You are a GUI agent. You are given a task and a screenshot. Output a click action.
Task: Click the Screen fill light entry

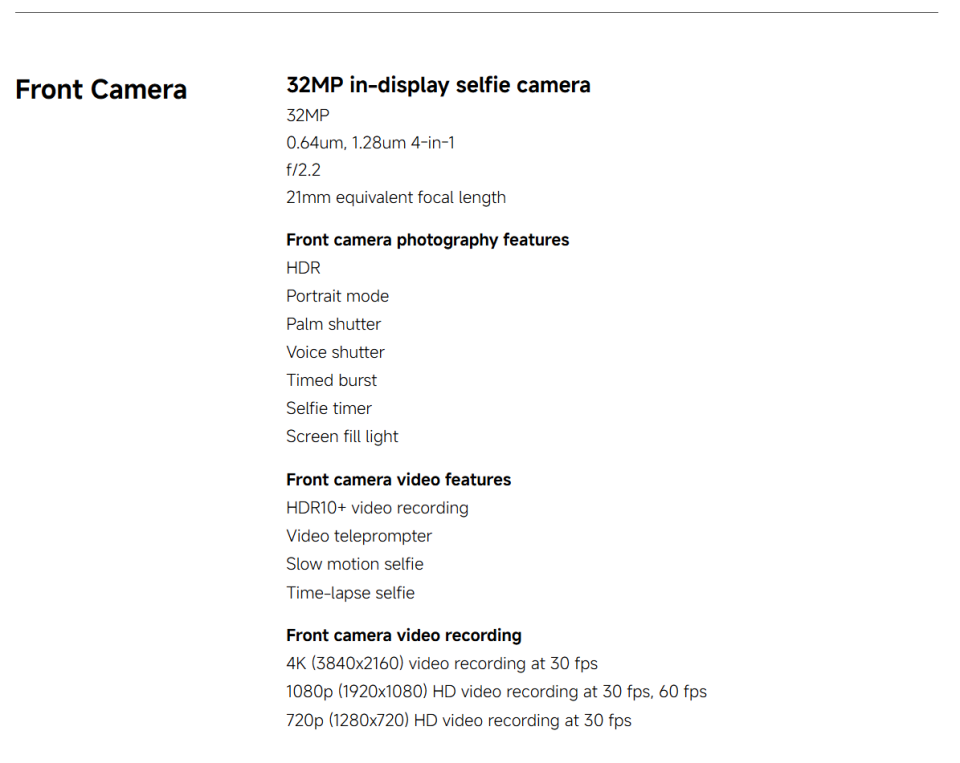click(x=342, y=436)
